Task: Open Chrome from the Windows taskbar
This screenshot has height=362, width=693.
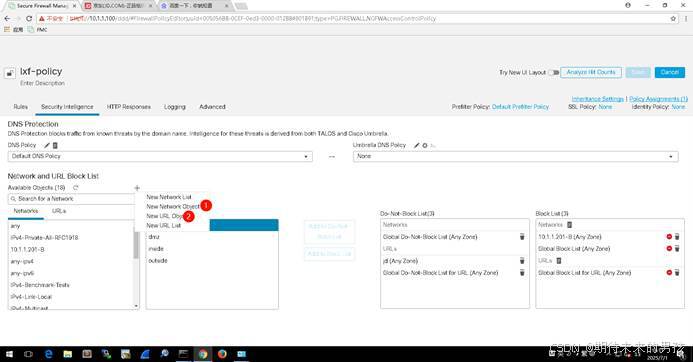Action: (x=203, y=354)
